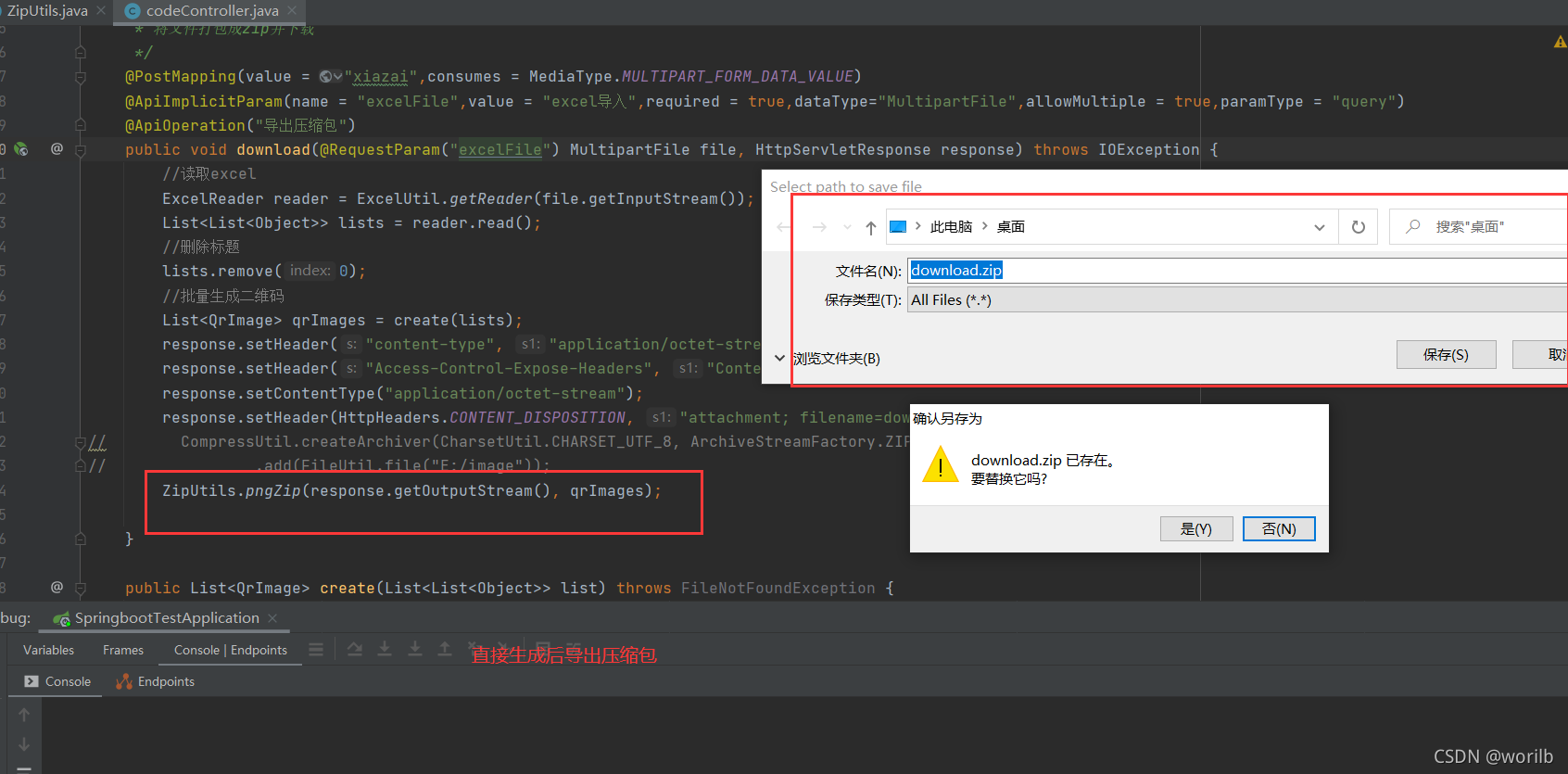Open recent locations dropdown in save dialog
The width and height of the screenshot is (1568, 774).
point(847,227)
